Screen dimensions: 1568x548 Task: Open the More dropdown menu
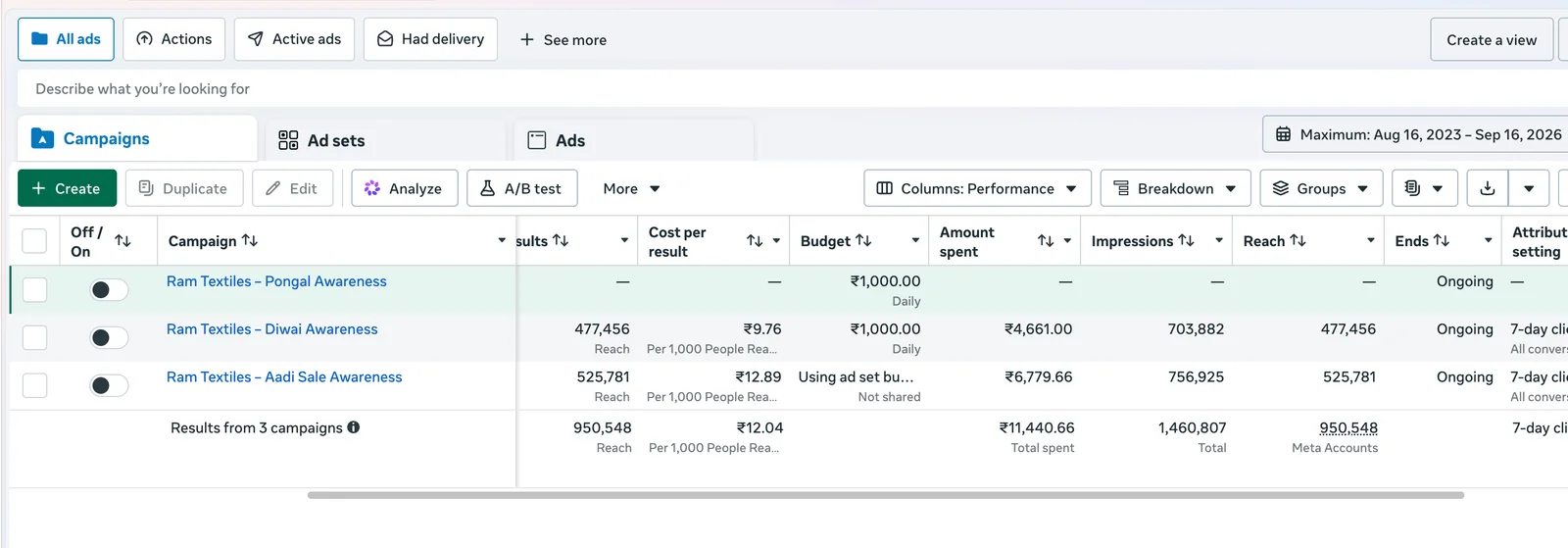point(631,188)
